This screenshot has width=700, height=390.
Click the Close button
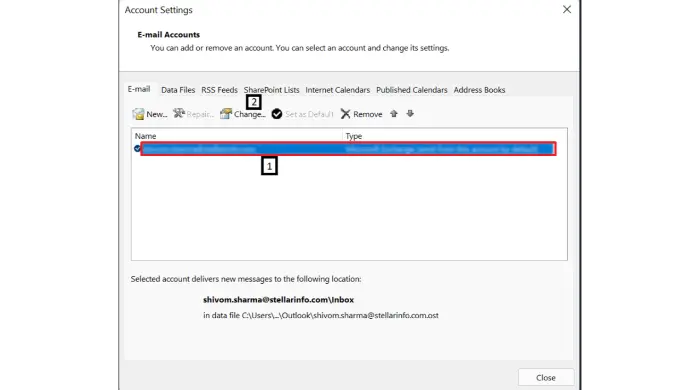tap(546, 378)
